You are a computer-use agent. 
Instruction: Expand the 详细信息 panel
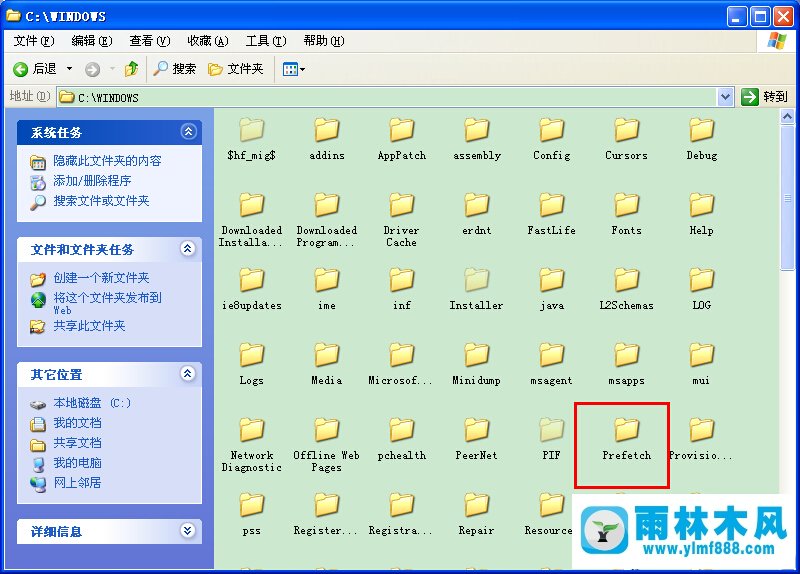pyautogui.click(x=188, y=531)
